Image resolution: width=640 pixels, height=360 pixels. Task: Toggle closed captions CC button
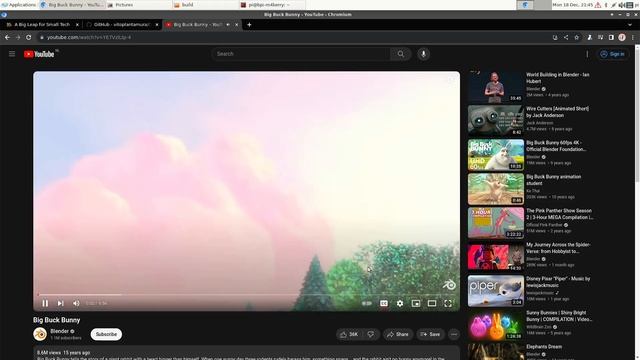384,303
